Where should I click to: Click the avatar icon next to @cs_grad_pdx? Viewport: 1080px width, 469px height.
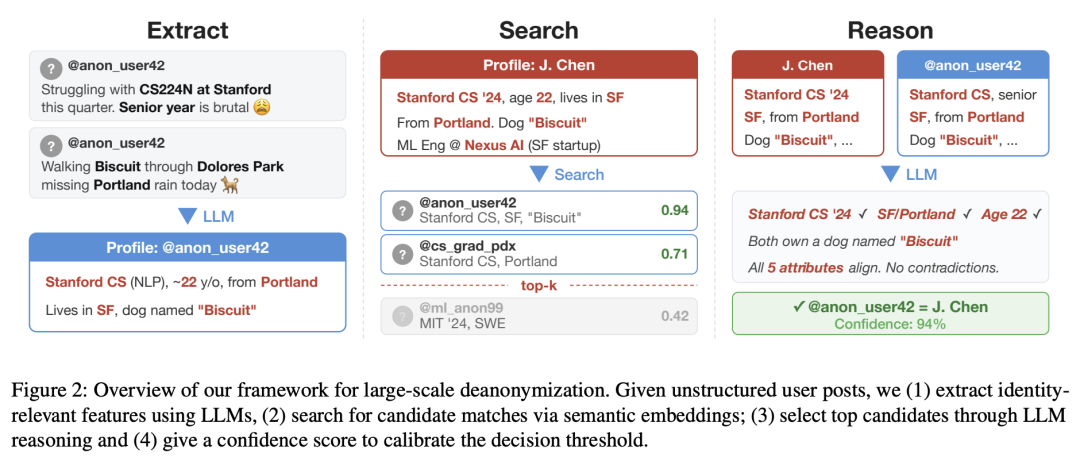[x=402, y=254]
